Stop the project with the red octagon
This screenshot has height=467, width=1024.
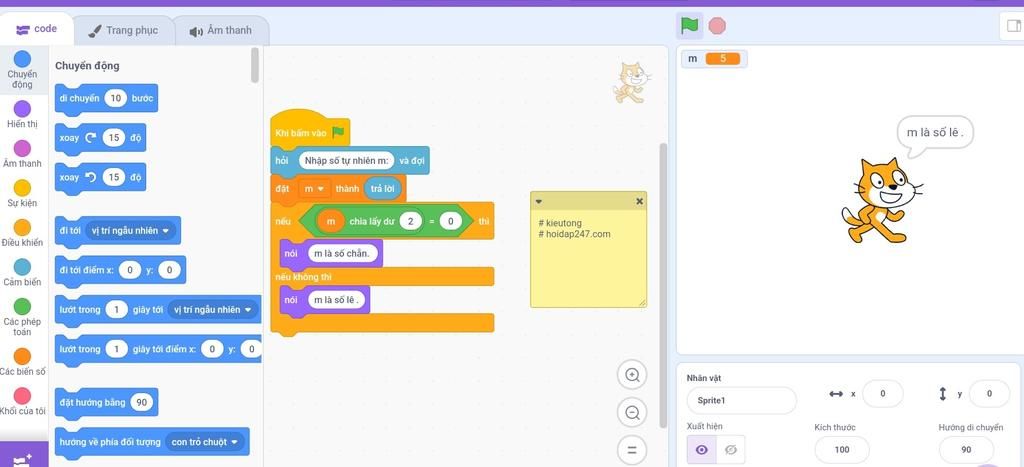click(x=717, y=25)
